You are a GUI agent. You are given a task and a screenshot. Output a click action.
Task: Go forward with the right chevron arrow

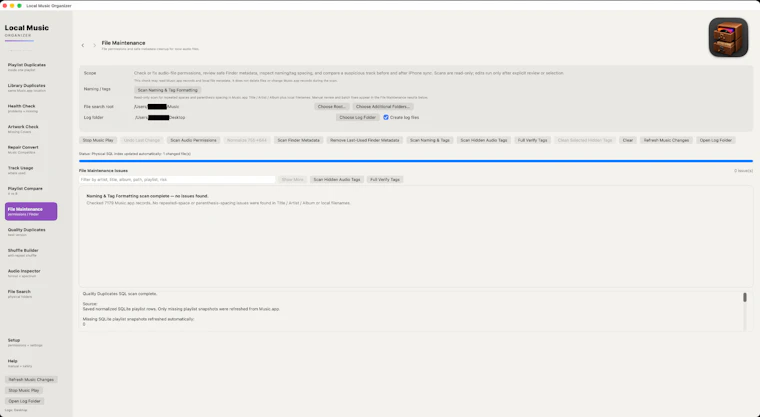tap(95, 46)
